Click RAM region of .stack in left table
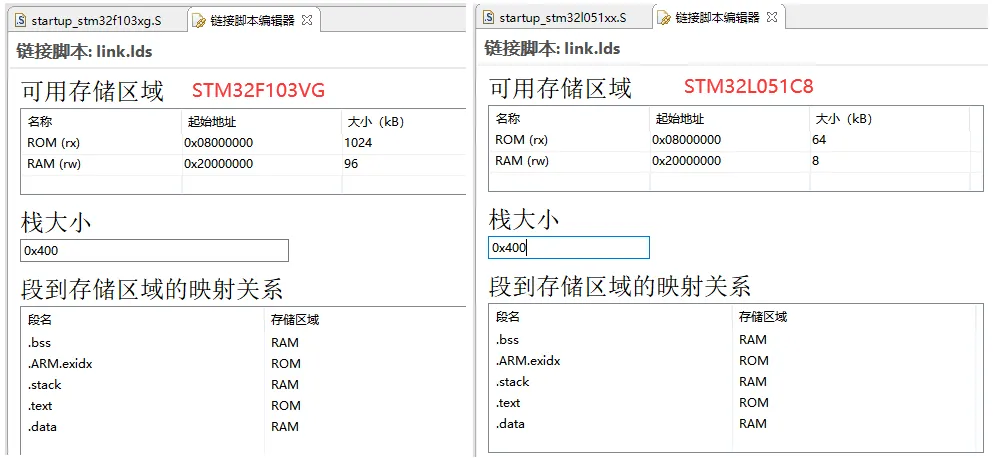993x458 pixels. pyautogui.click(x=285, y=385)
